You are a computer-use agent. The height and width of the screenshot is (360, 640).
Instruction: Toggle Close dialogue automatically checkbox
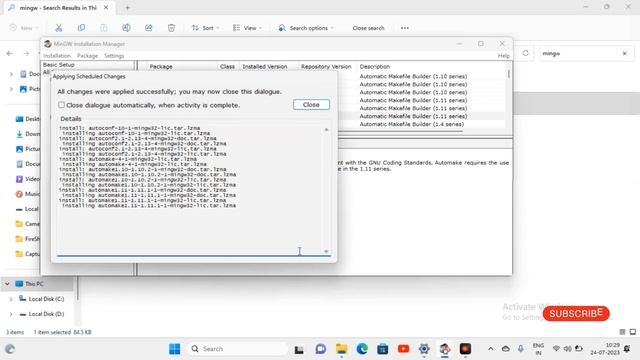62,105
